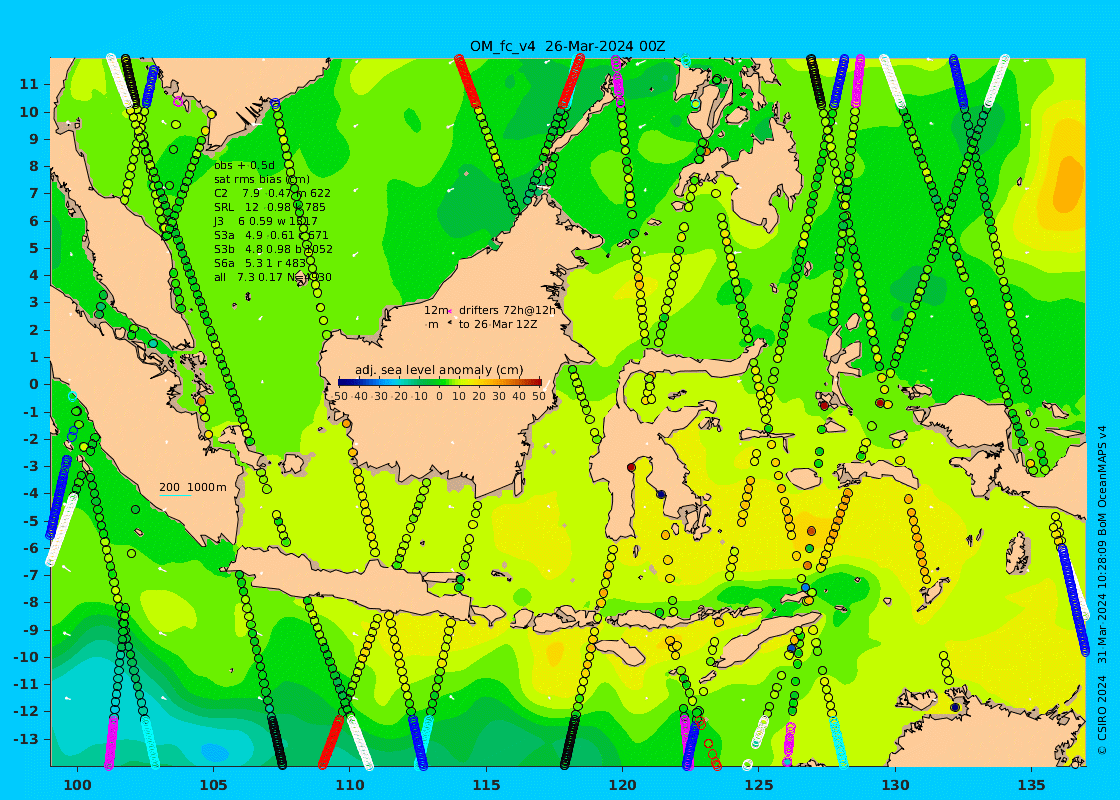Click the 'all 7.3 0.17 N=4930' summary row
The image size is (1120, 800).
click(272, 277)
